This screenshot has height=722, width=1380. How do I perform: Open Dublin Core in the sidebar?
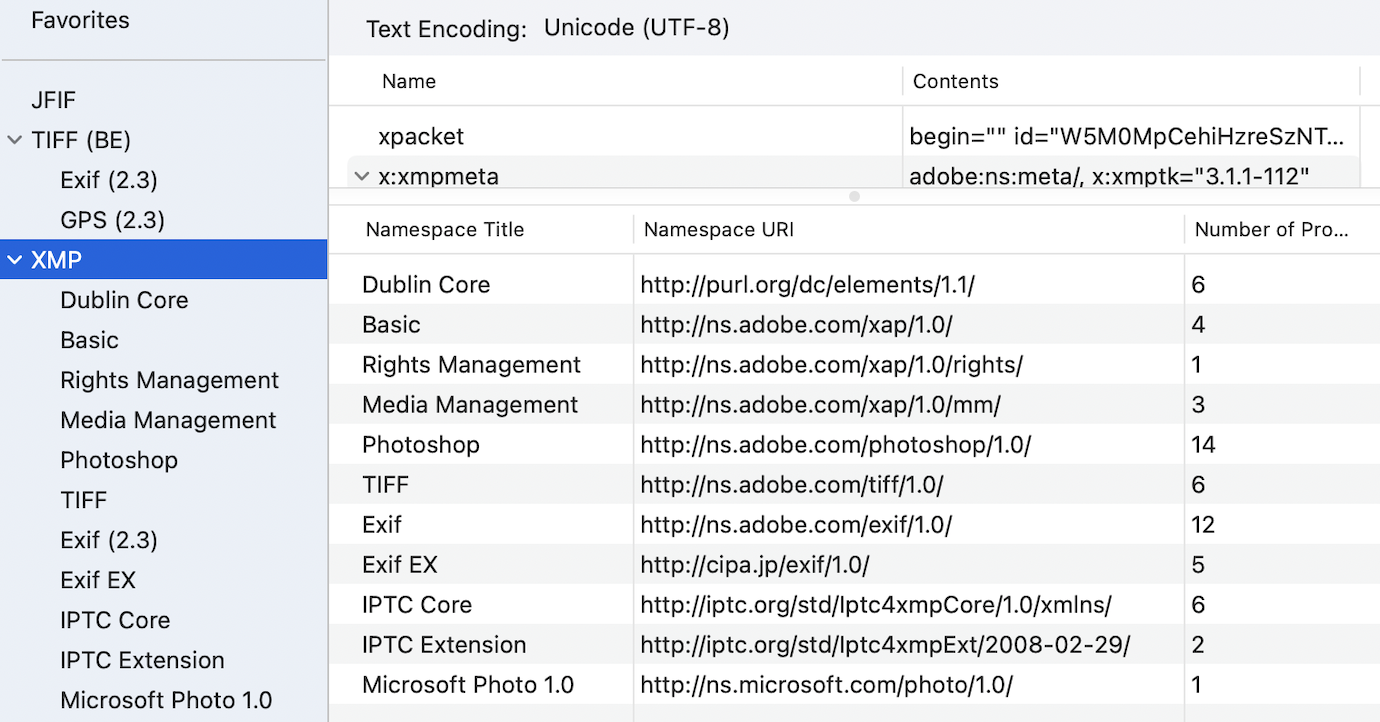click(124, 300)
